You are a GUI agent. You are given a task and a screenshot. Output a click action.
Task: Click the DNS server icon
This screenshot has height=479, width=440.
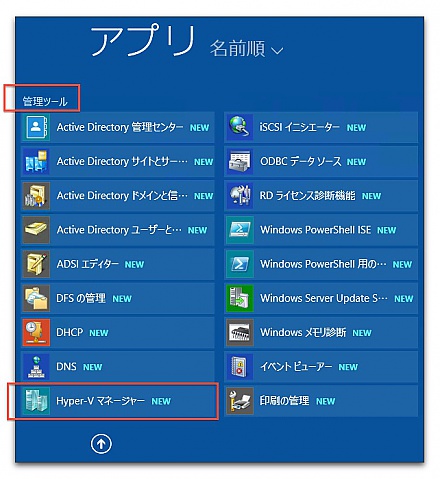[x=36, y=367]
